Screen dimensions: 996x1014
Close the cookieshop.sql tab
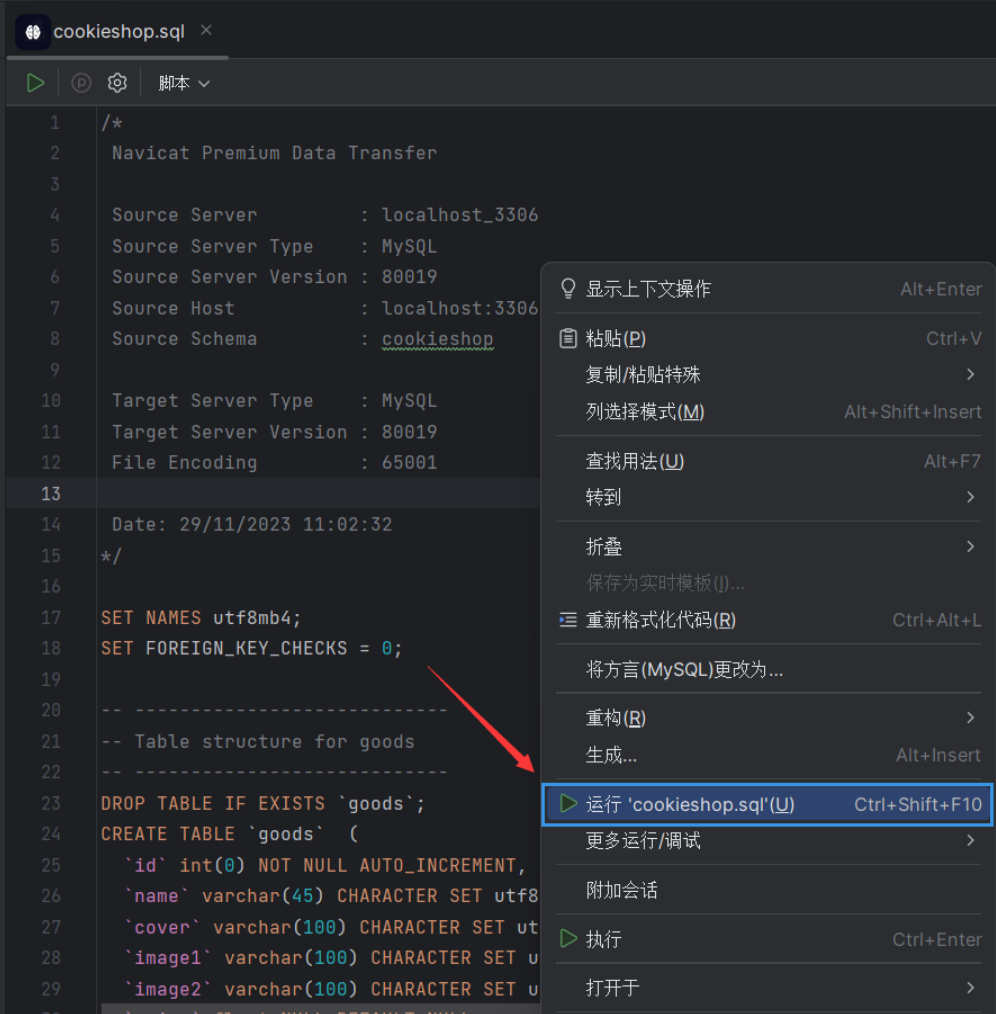(x=206, y=31)
